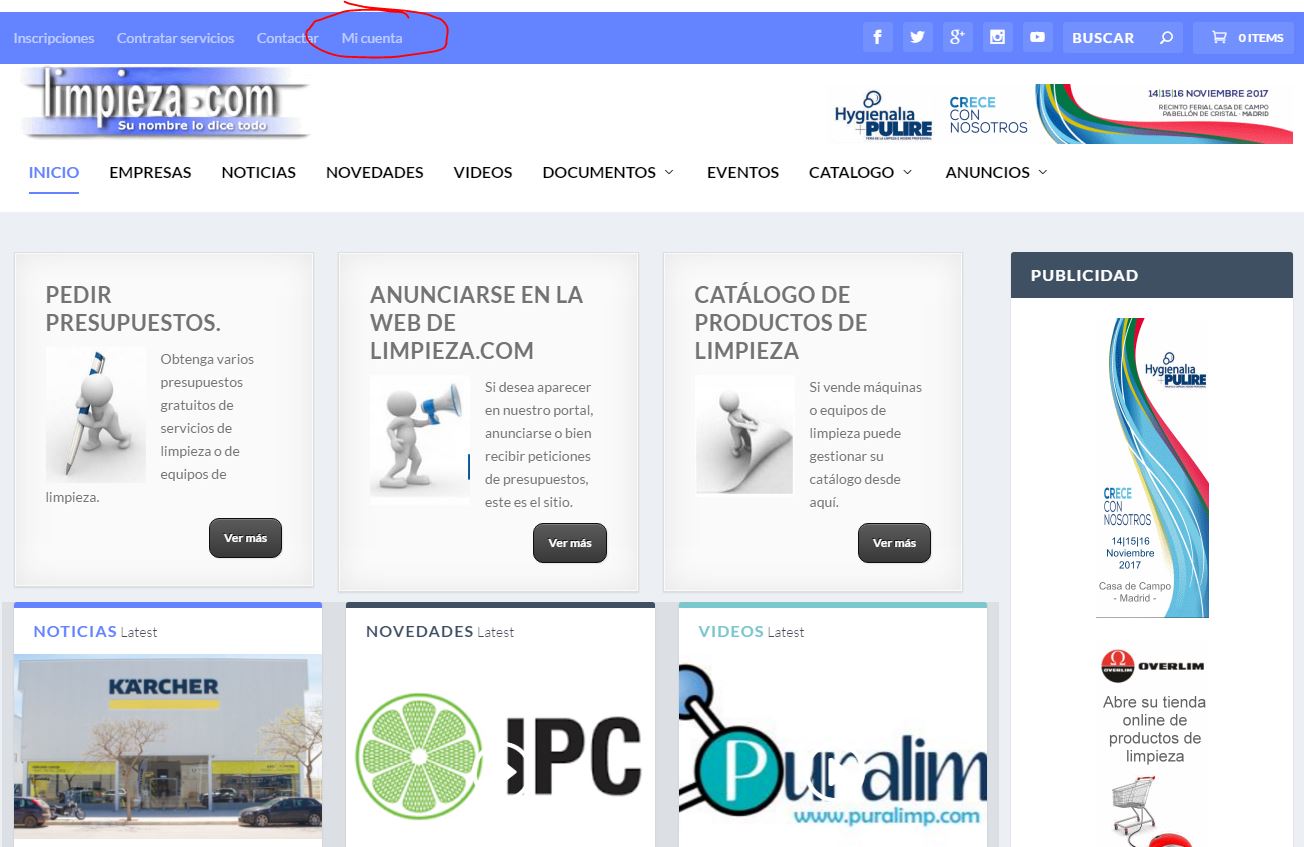Click the Noticias Latest section heading
1304x847 pixels.
click(95, 631)
